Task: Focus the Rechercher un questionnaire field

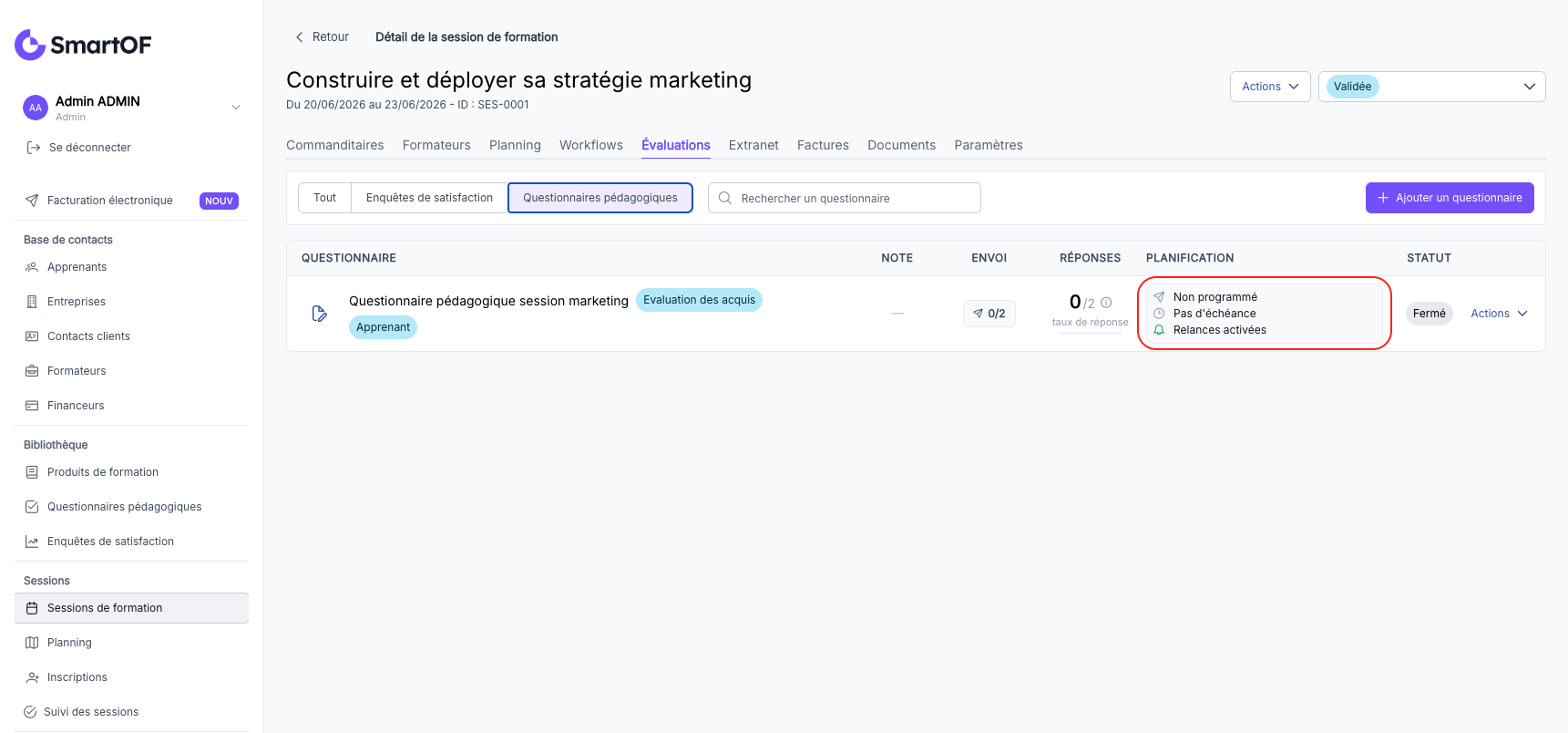Action: tap(845, 198)
